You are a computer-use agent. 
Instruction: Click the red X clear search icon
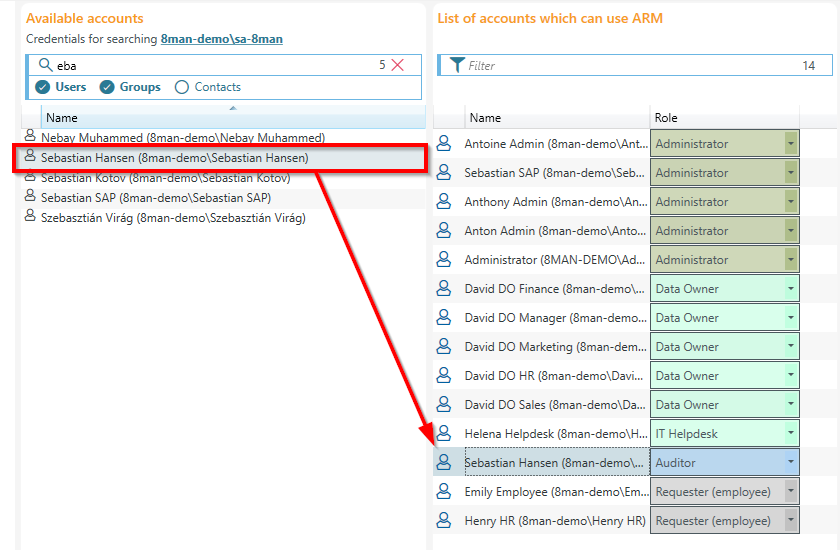(x=398, y=65)
